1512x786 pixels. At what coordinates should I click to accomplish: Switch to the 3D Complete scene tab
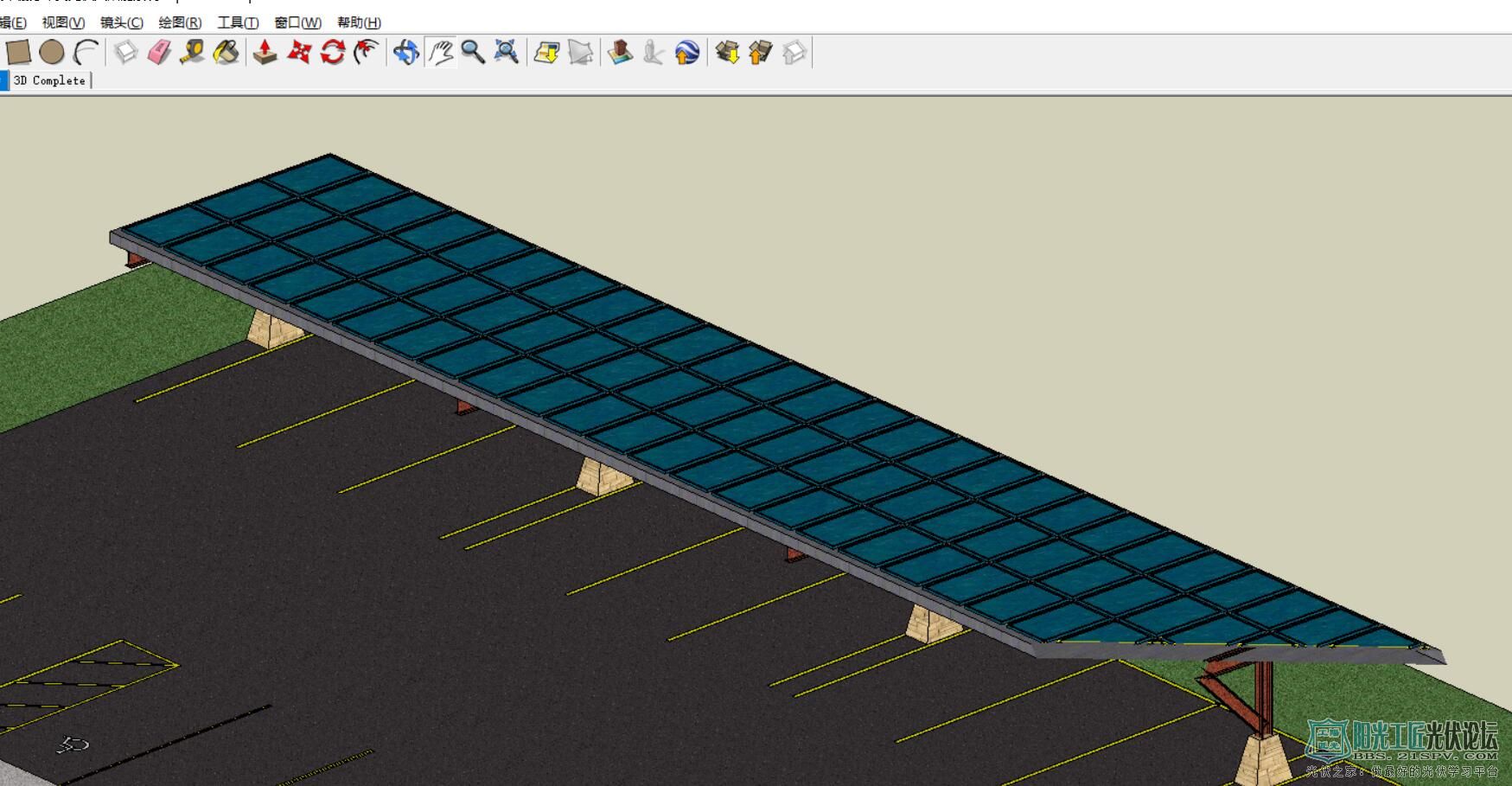tap(49, 80)
